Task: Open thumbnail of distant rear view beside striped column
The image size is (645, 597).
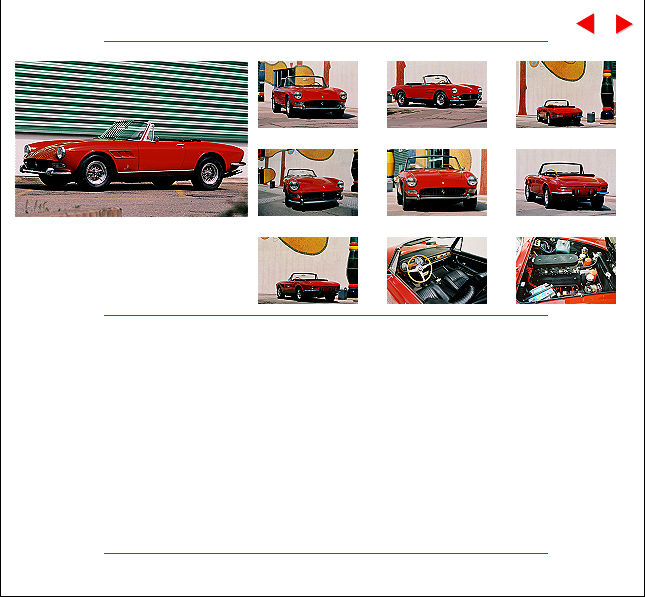Action: (566, 94)
